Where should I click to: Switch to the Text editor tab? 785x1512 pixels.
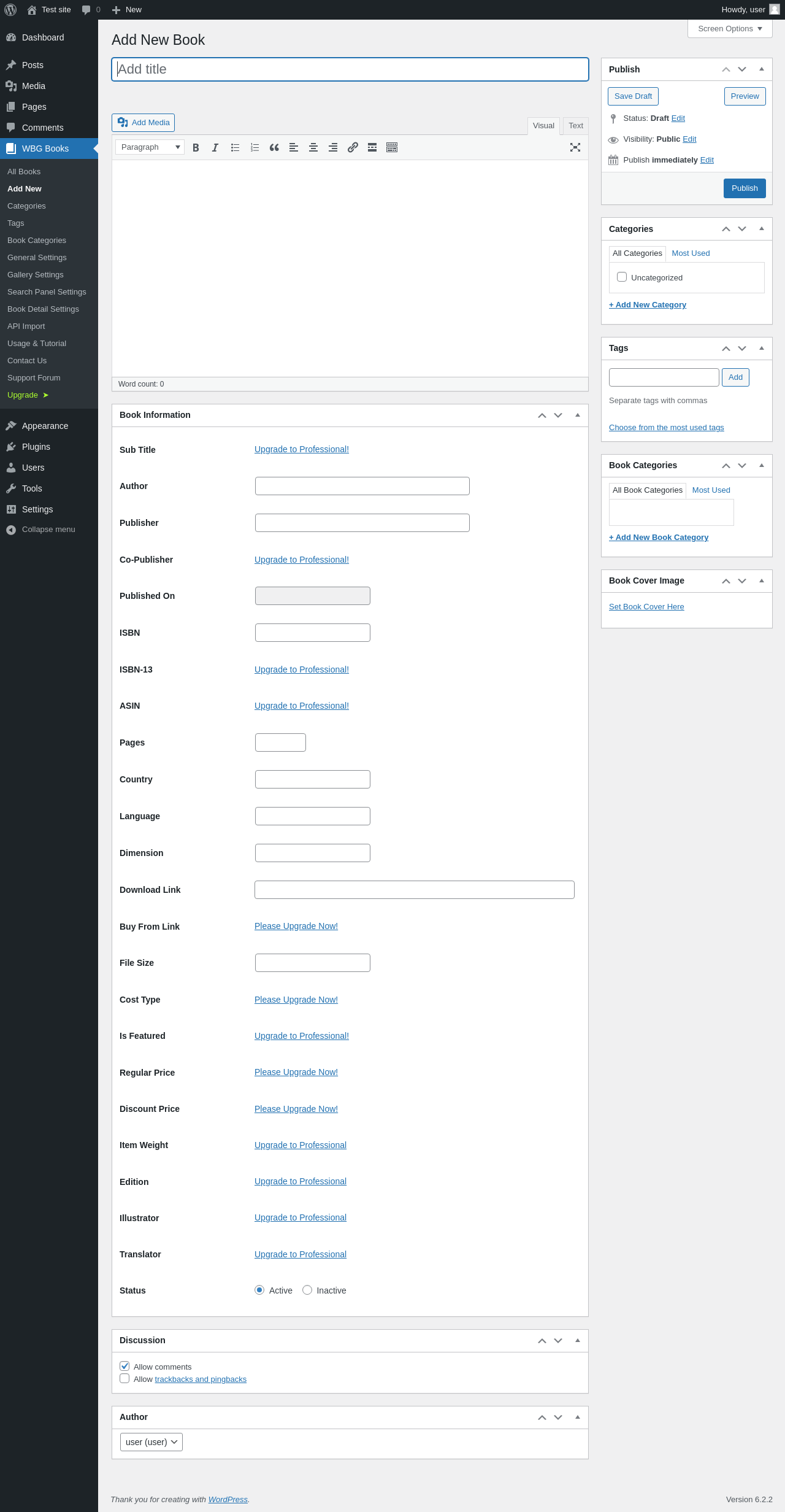[576, 126]
